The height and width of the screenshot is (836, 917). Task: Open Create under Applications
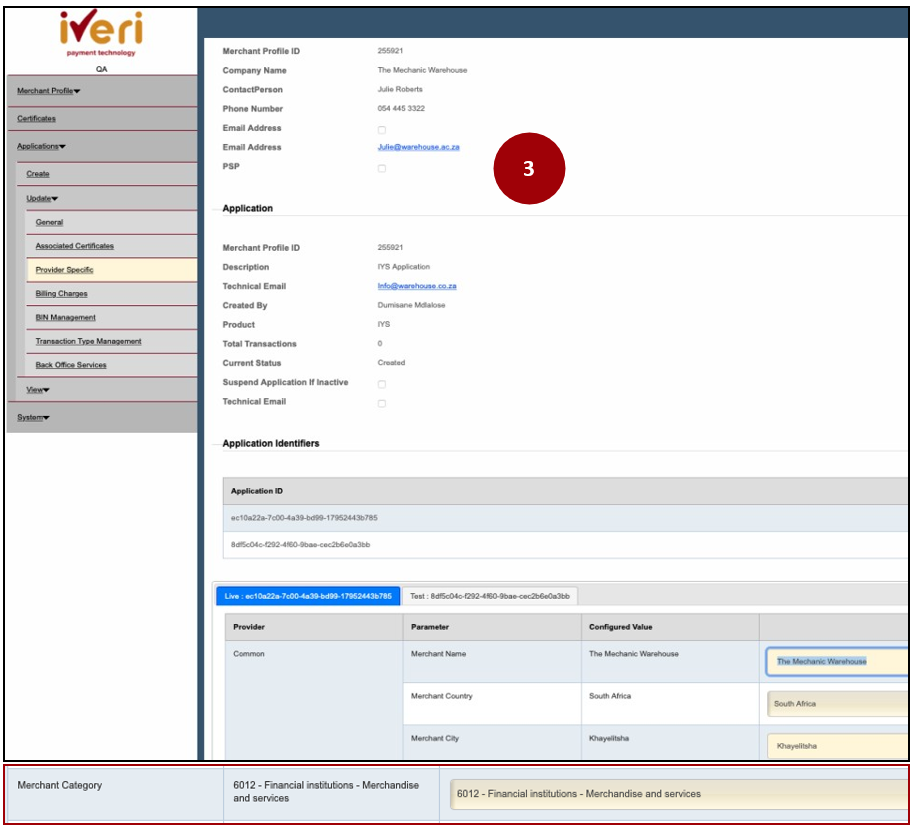pyautogui.click(x=38, y=174)
